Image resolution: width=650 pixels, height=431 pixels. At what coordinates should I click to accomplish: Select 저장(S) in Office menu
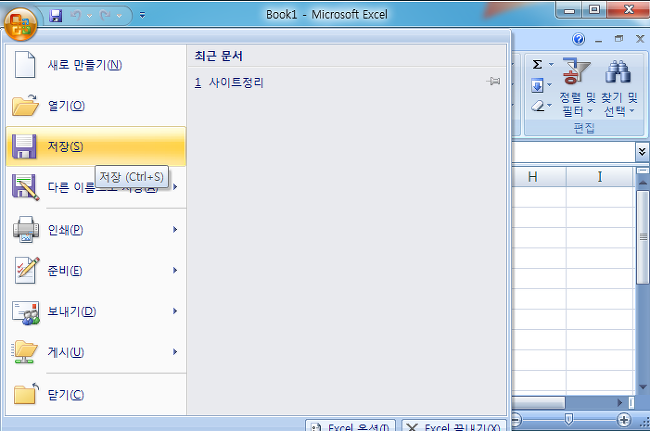[x=96, y=147]
